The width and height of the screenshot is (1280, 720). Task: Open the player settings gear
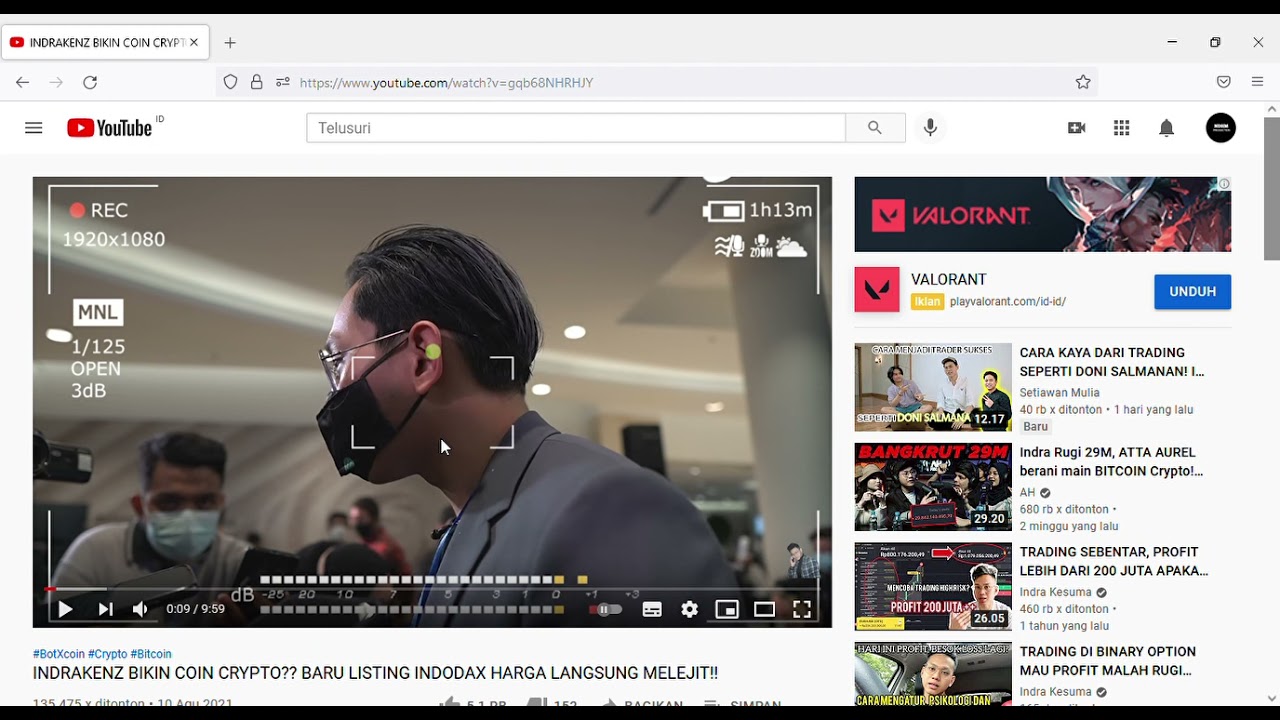(690, 609)
